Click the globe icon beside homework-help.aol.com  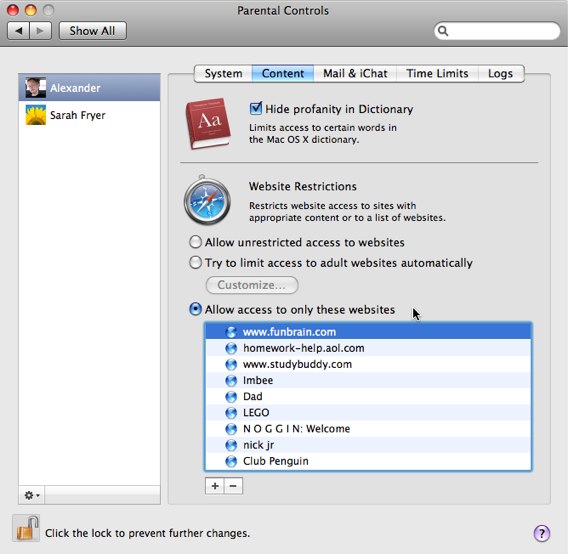click(x=231, y=348)
